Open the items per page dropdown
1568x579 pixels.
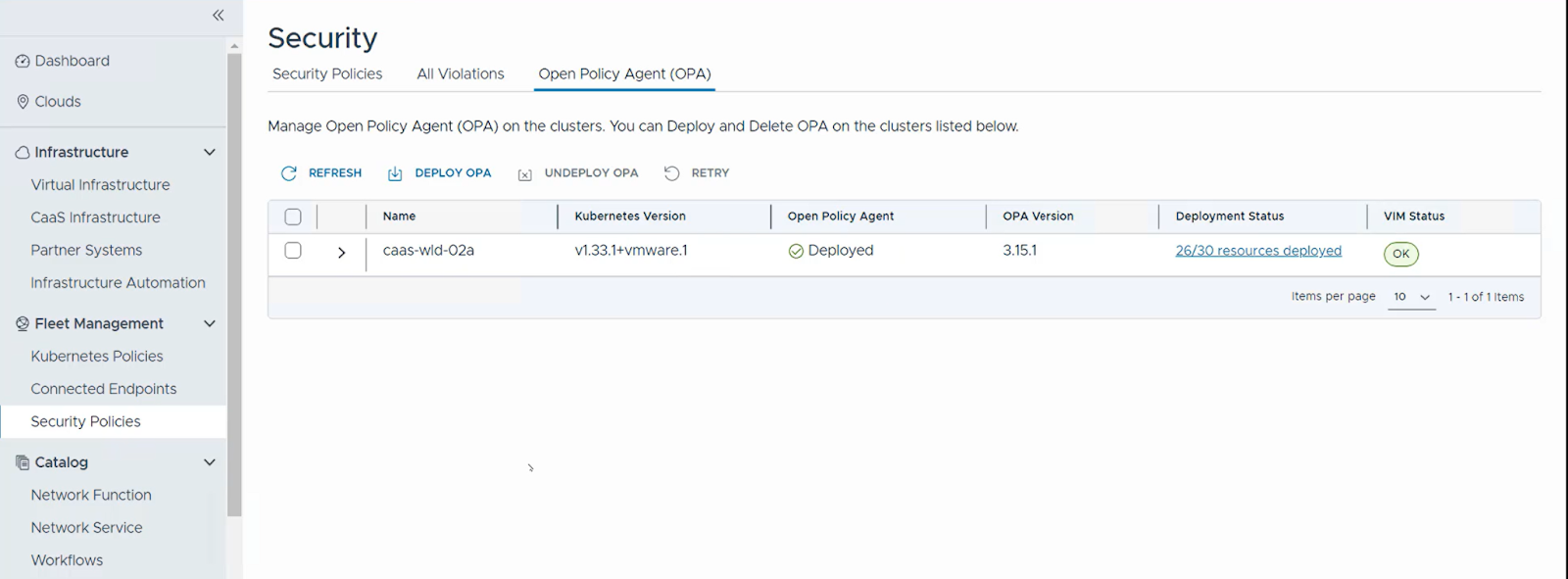pyautogui.click(x=1412, y=297)
